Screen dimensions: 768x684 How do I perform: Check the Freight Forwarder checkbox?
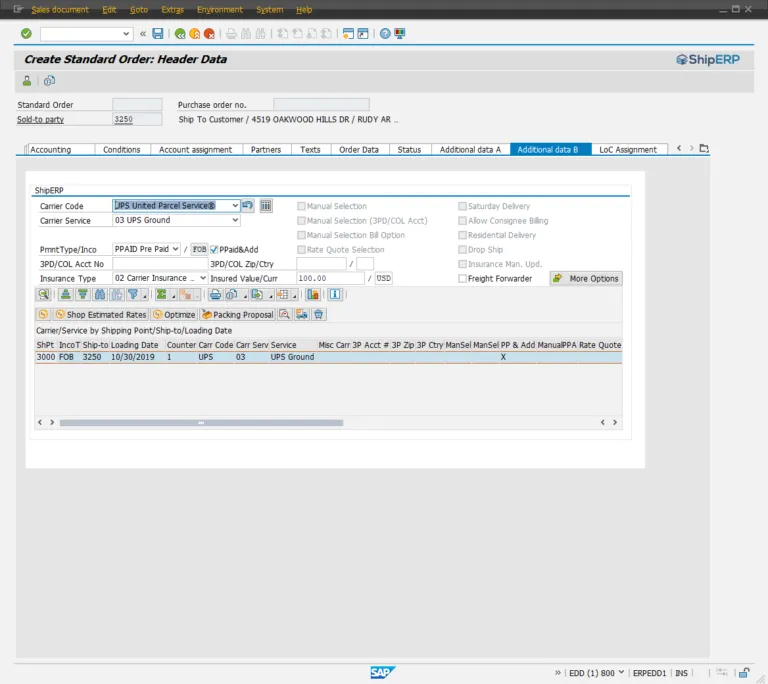pyautogui.click(x=462, y=278)
